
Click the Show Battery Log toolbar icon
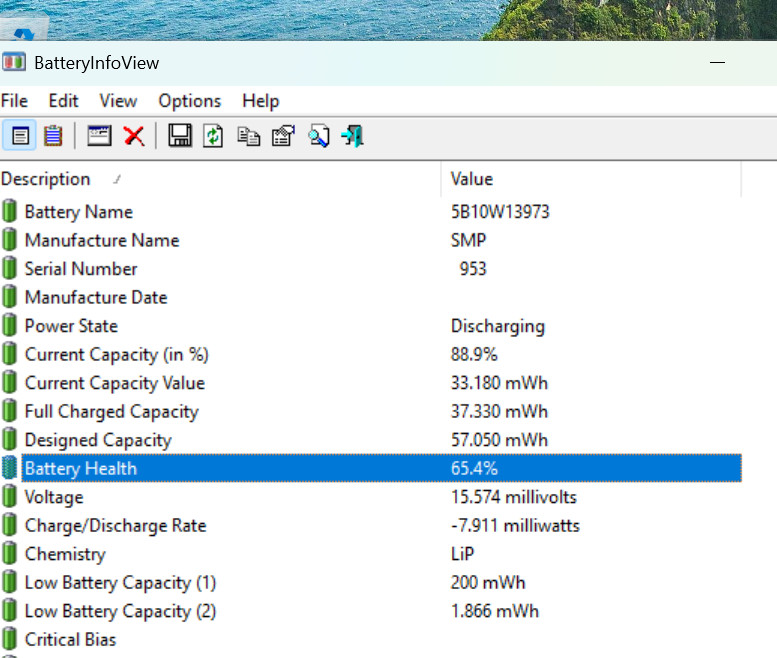53,136
